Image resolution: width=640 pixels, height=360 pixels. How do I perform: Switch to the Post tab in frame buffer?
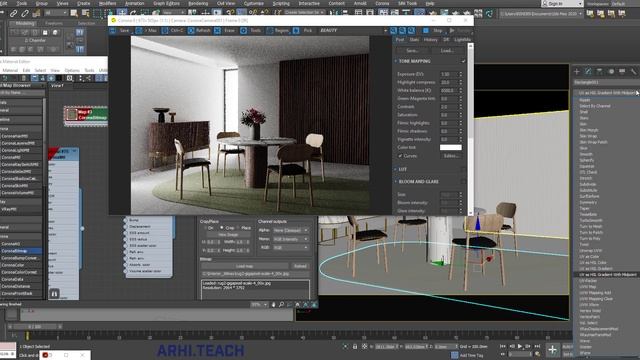coord(400,40)
